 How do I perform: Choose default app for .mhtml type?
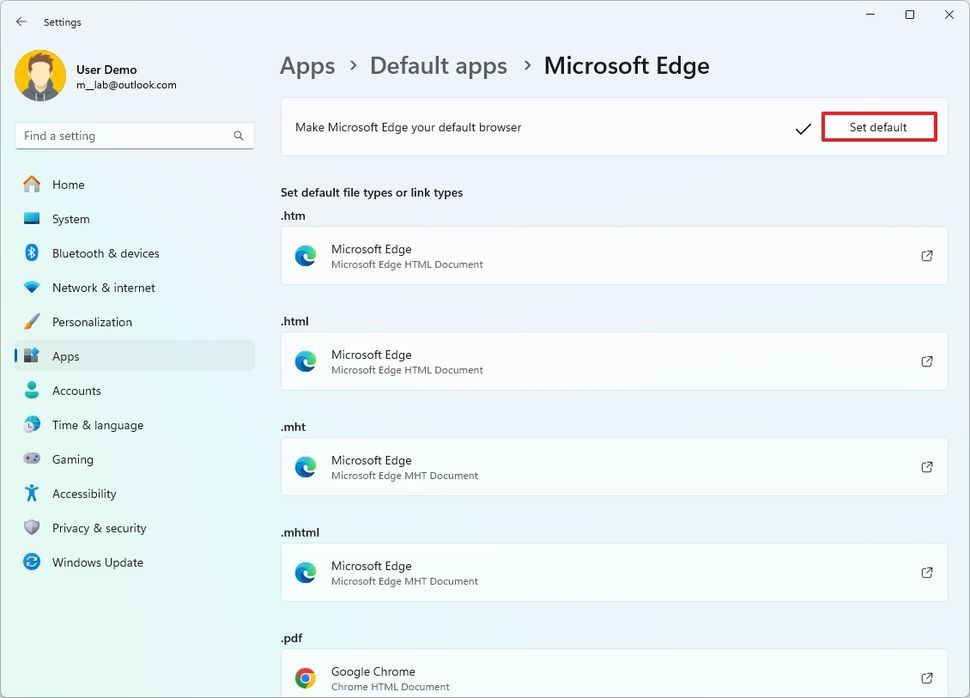pos(613,572)
